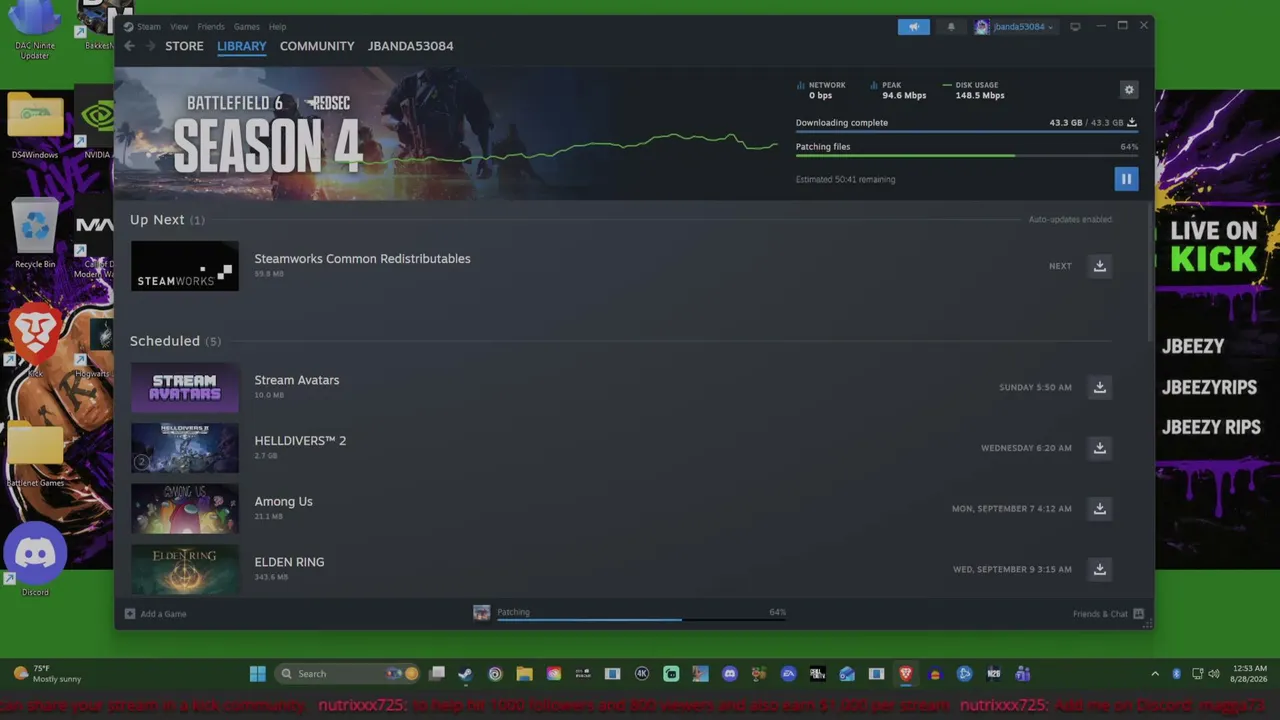The height and width of the screenshot is (720, 1280).
Task: Click the Stream Avatars title
Action: pyautogui.click(x=297, y=380)
